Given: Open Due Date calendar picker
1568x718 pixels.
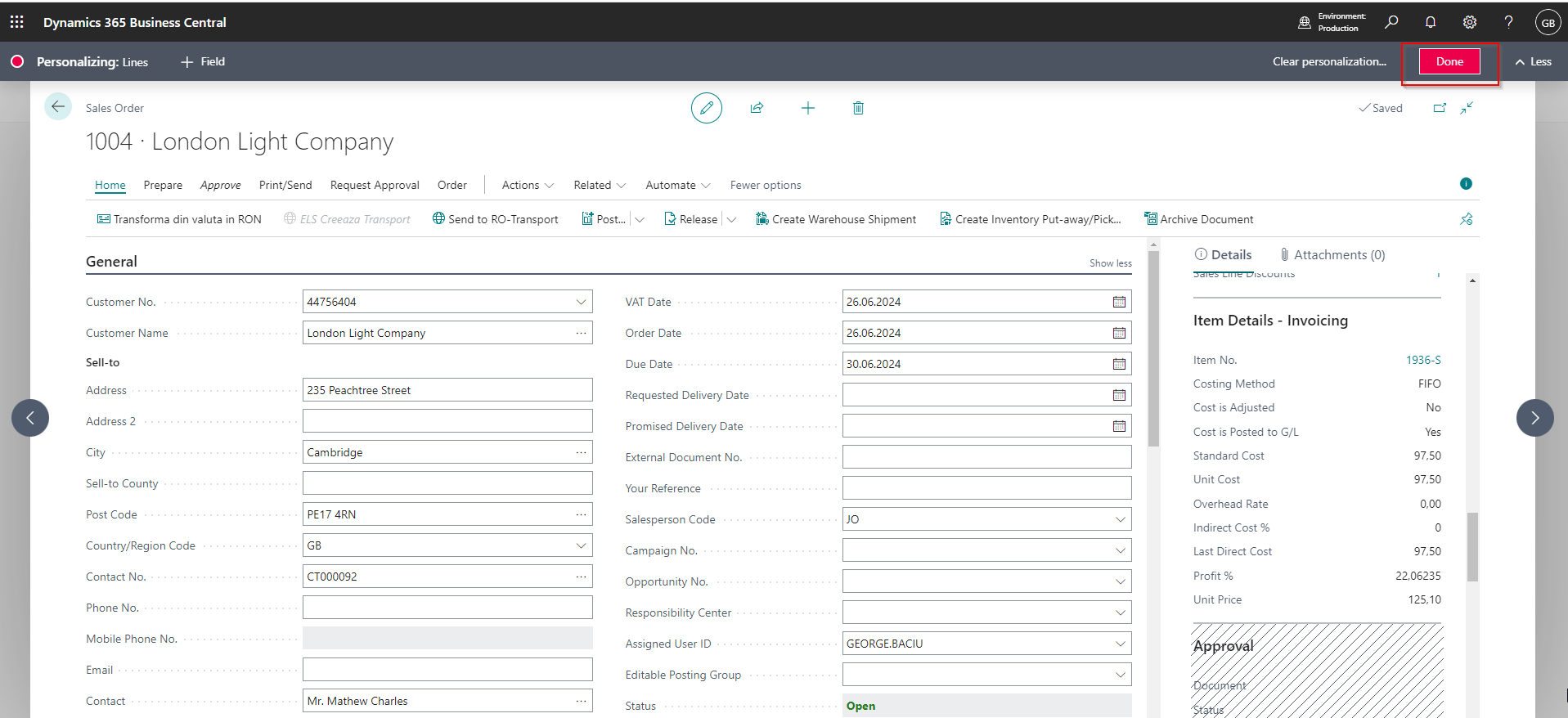Looking at the screenshot, I should pos(1119,364).
